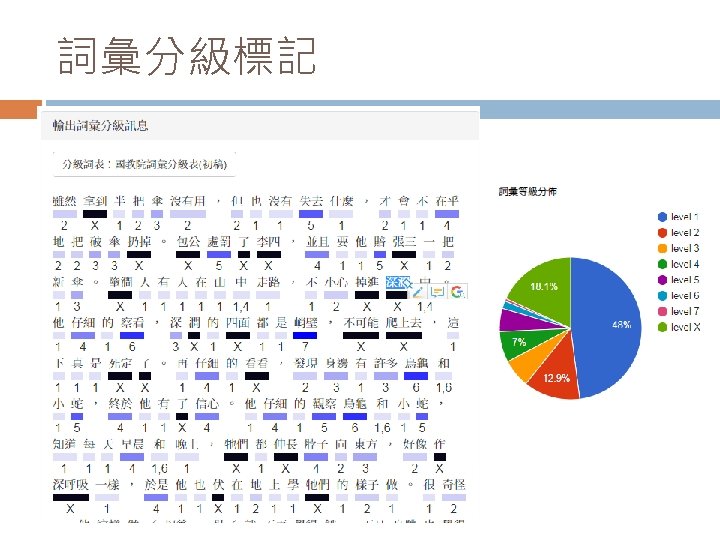This screenshot has height=540, width=720.
Task: Click the word 雖然
Action: point(64,201)
